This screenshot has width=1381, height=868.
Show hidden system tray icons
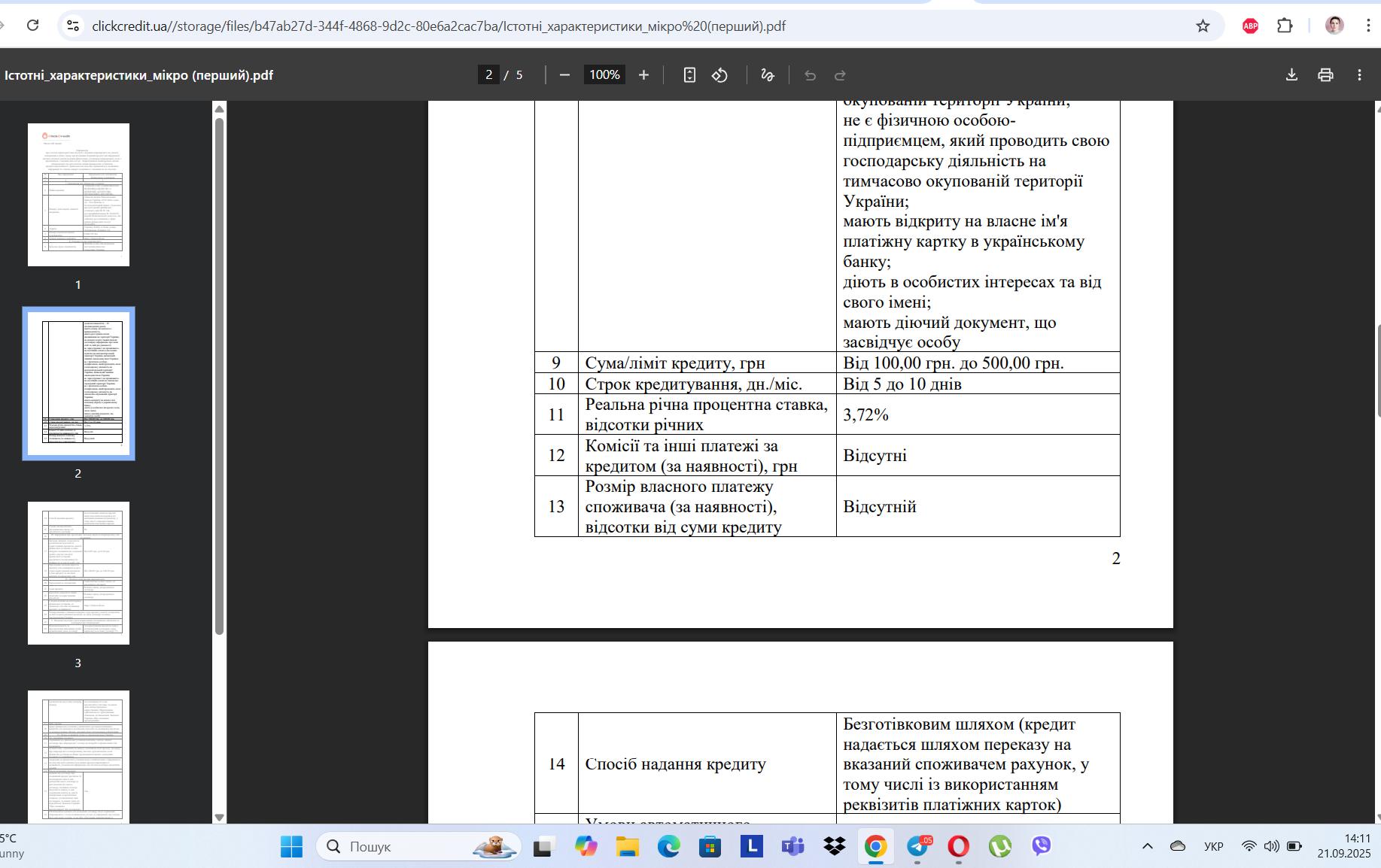pyautogui.click(x=1147, y=846)
